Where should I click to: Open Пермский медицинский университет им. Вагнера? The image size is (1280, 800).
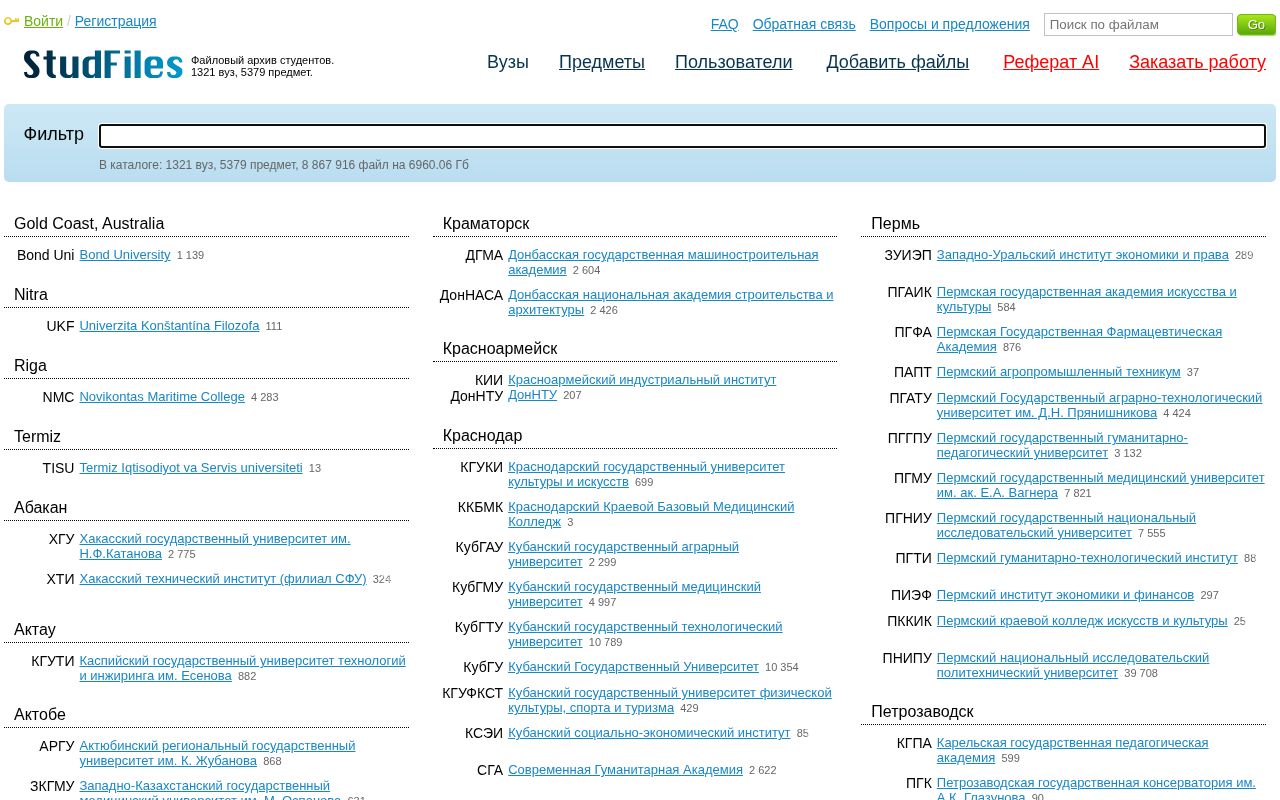(1101, 485)
